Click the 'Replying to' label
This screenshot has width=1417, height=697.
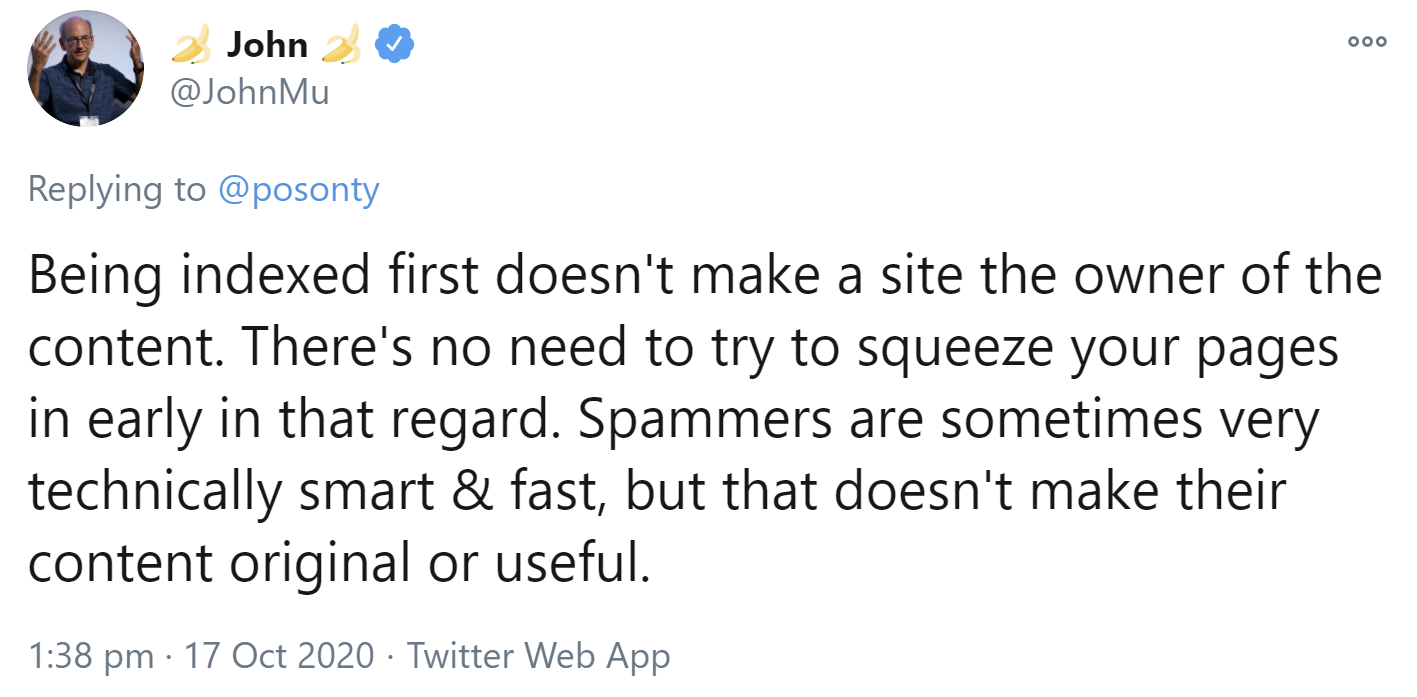point(117,189)
